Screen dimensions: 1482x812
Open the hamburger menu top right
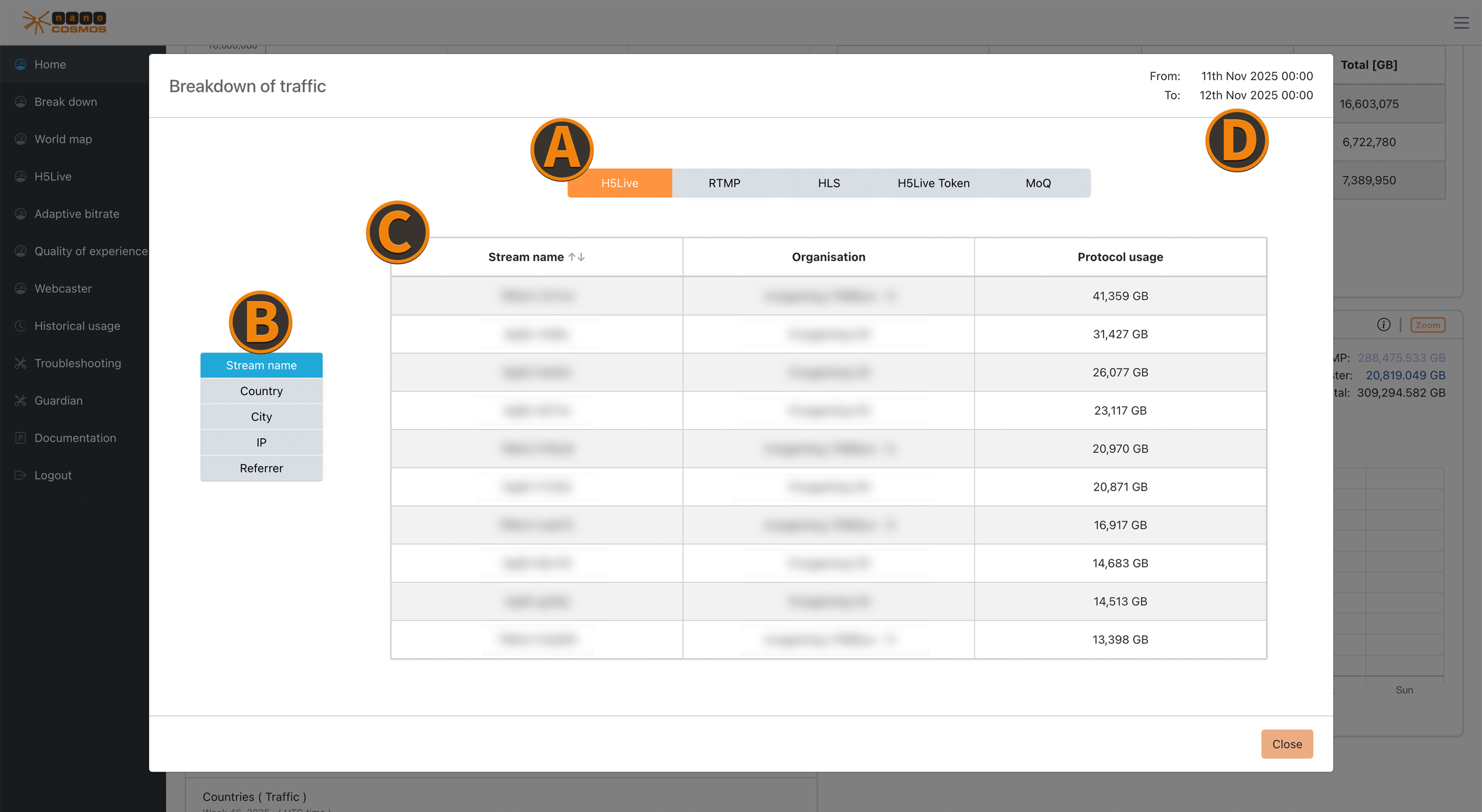(1461, 23)
